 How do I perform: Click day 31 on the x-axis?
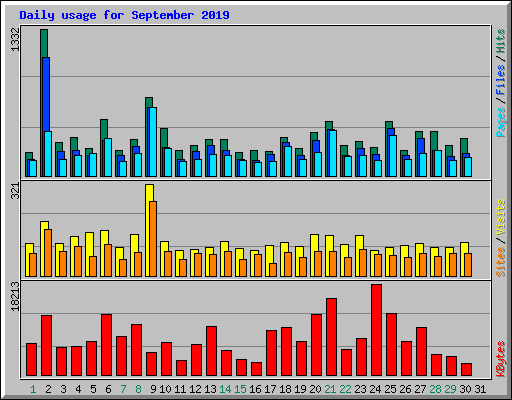click(480, 389)
